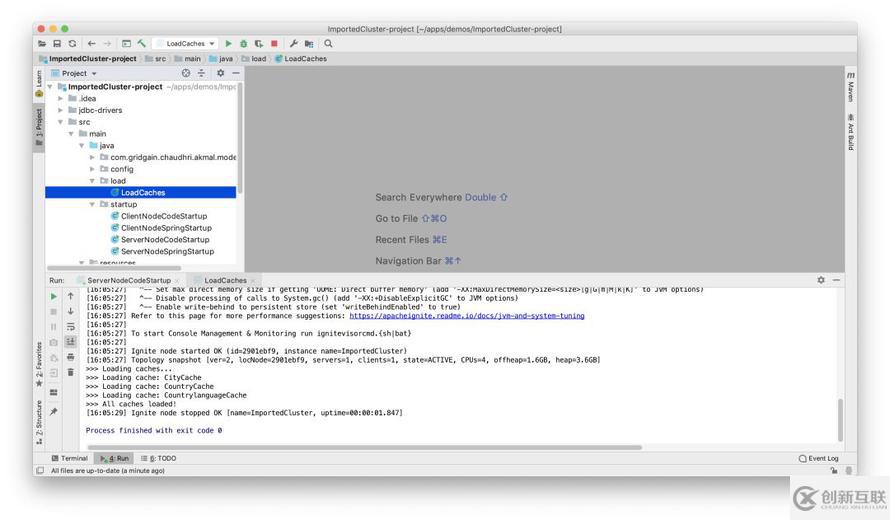
Task: Click the Save All toolbar icon
Action: pyautogui.click(x=57, y=44)
